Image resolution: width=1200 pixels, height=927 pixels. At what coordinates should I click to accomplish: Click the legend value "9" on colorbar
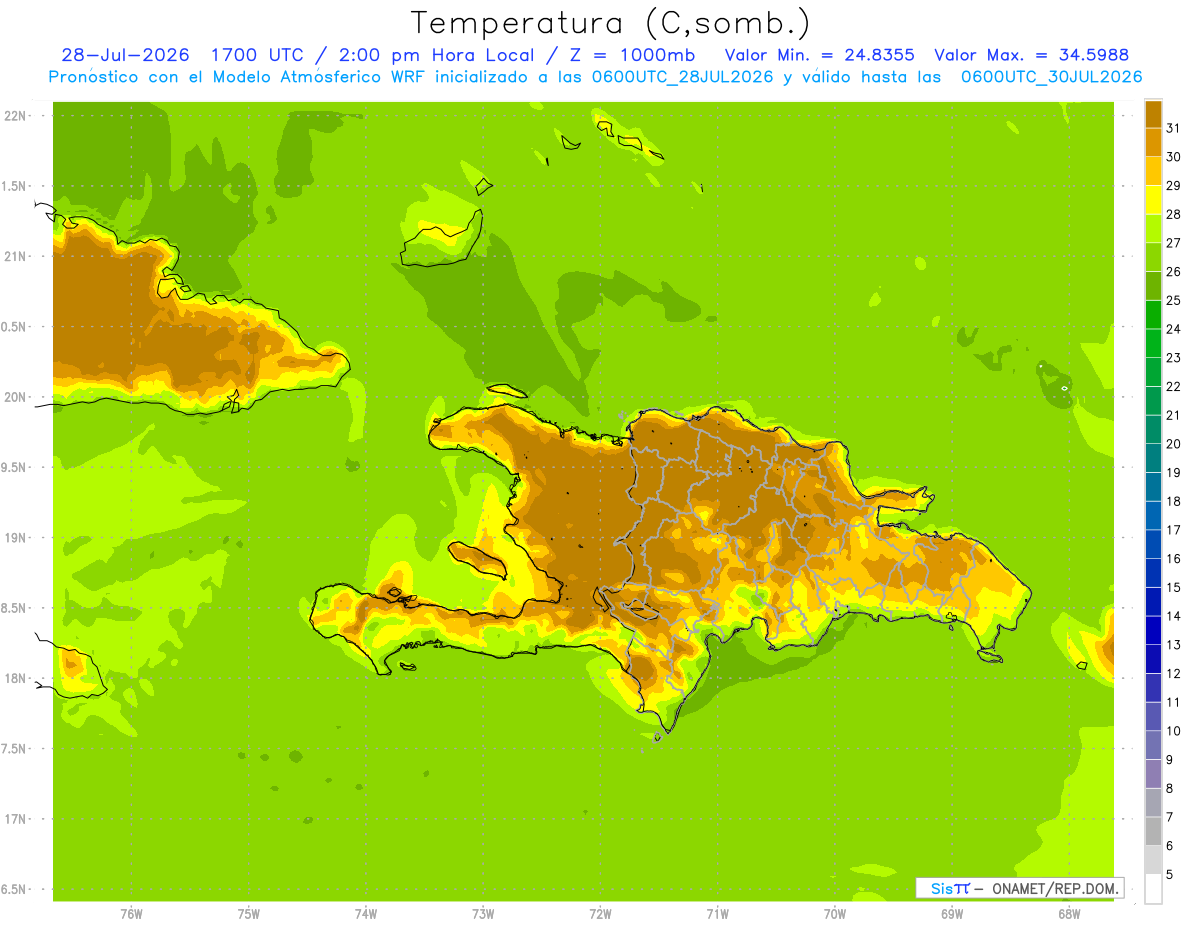point(1170,760)
